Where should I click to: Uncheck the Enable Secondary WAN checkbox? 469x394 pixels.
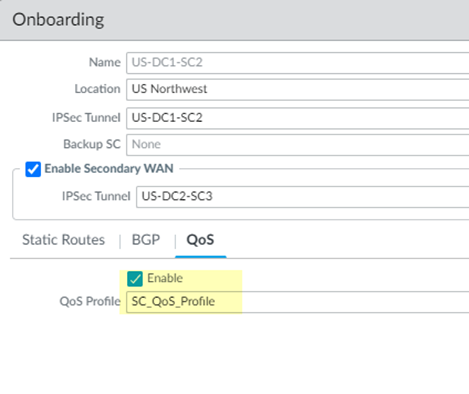33,169
